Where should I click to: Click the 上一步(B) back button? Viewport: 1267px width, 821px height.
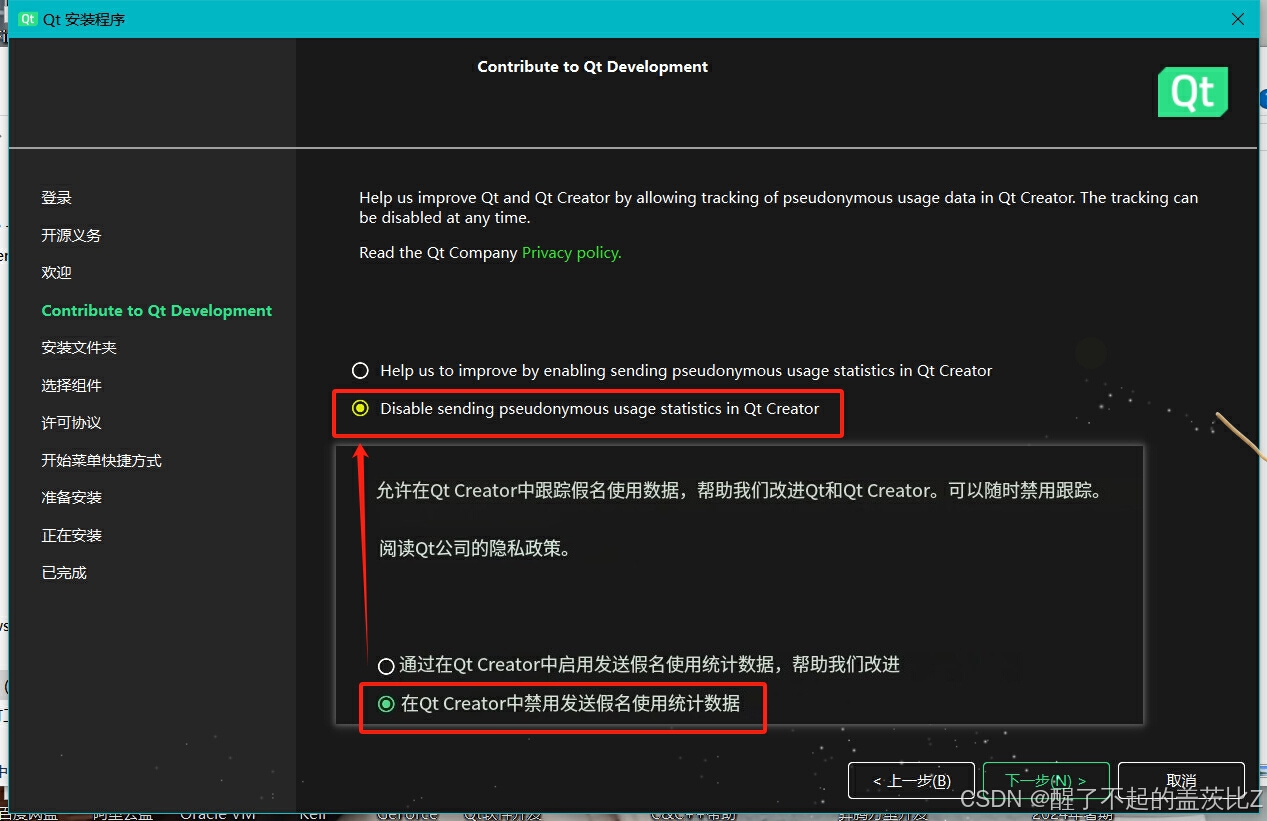[911, 780]
